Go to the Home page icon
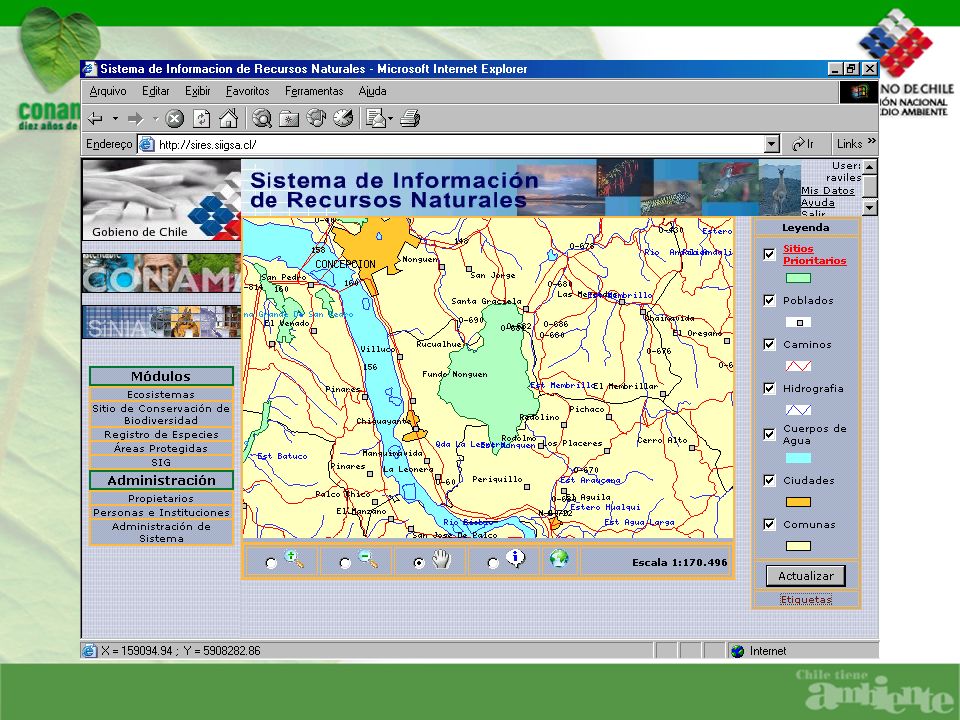 228,118
